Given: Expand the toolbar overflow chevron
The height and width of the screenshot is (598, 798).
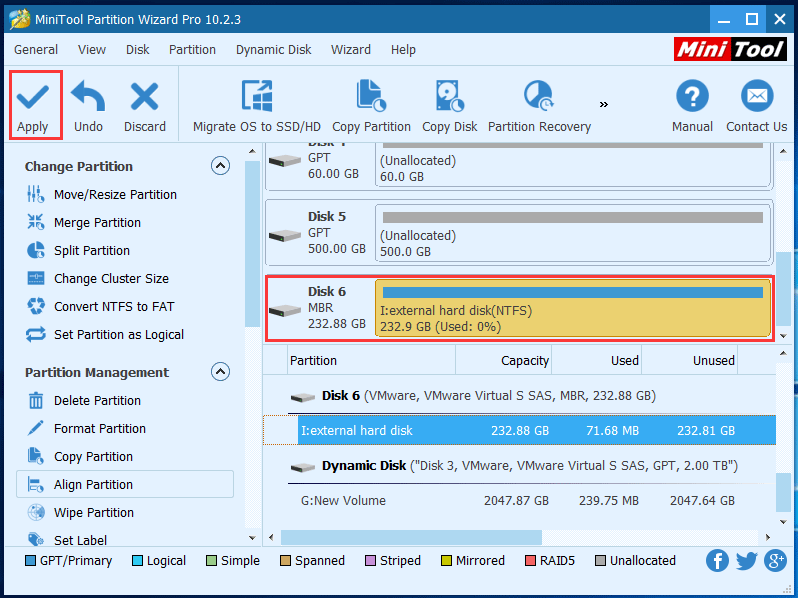Looking at the screenshot, I should [x=604, y=103].
